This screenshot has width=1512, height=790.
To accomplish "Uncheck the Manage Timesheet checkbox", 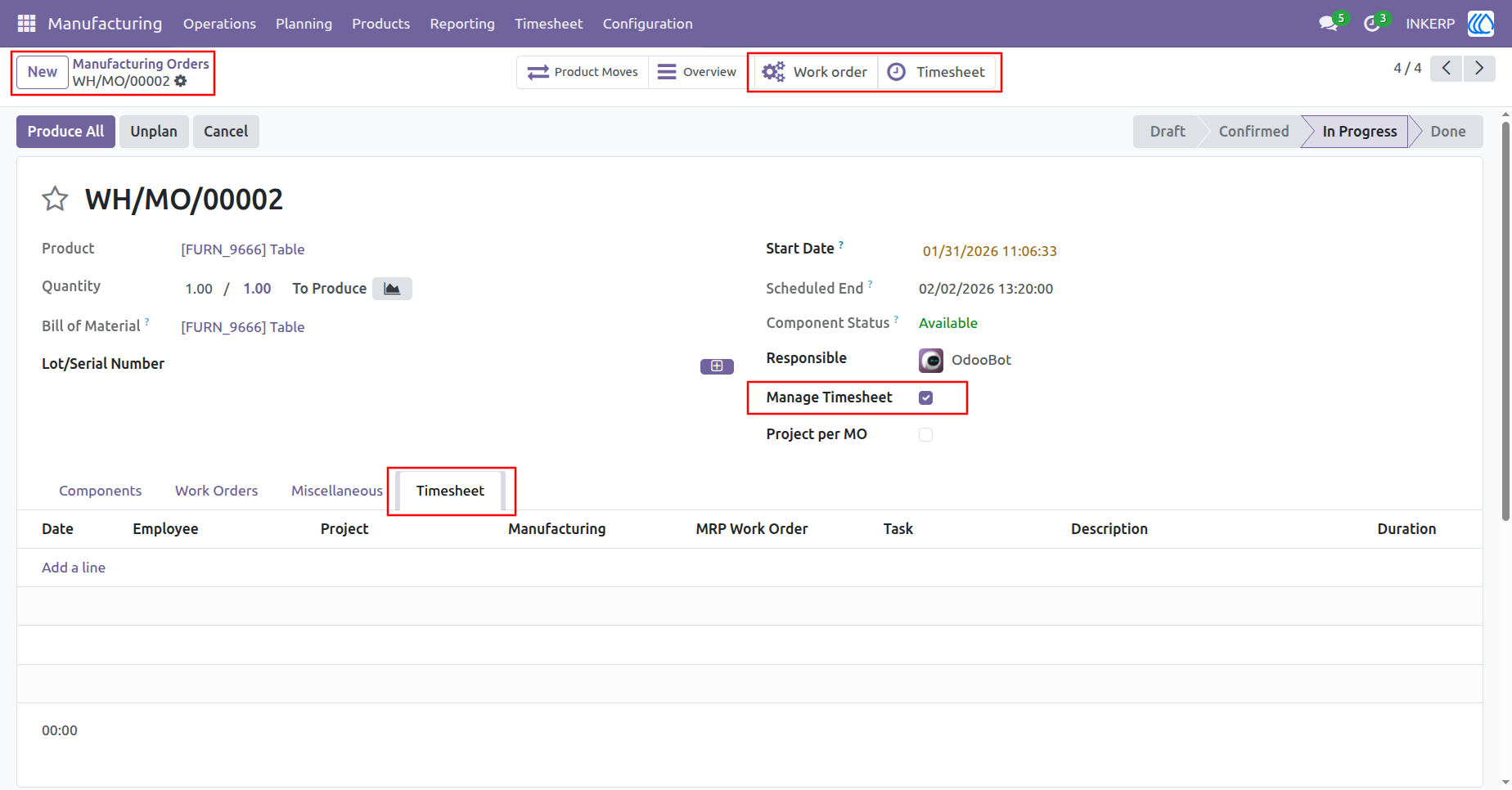I will (x=926, y=397).
